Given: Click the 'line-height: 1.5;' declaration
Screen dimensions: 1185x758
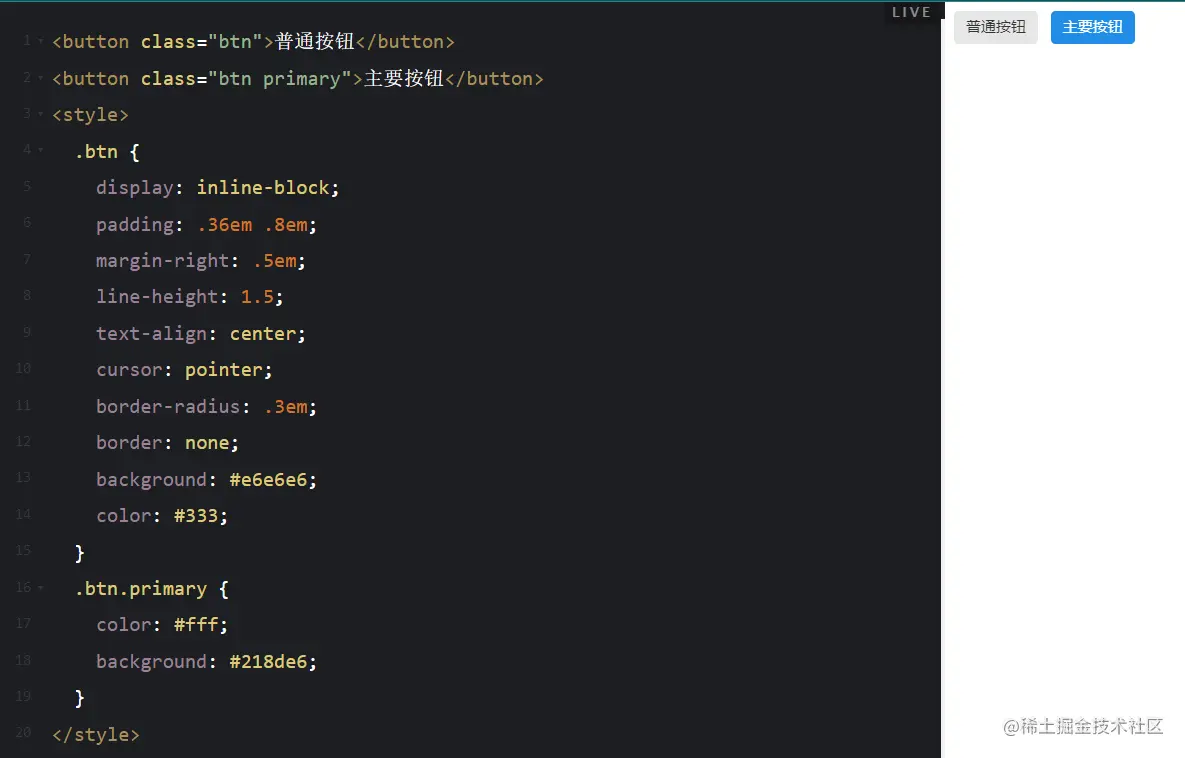Looking at the screenshot, I should (x=190, y=297).
